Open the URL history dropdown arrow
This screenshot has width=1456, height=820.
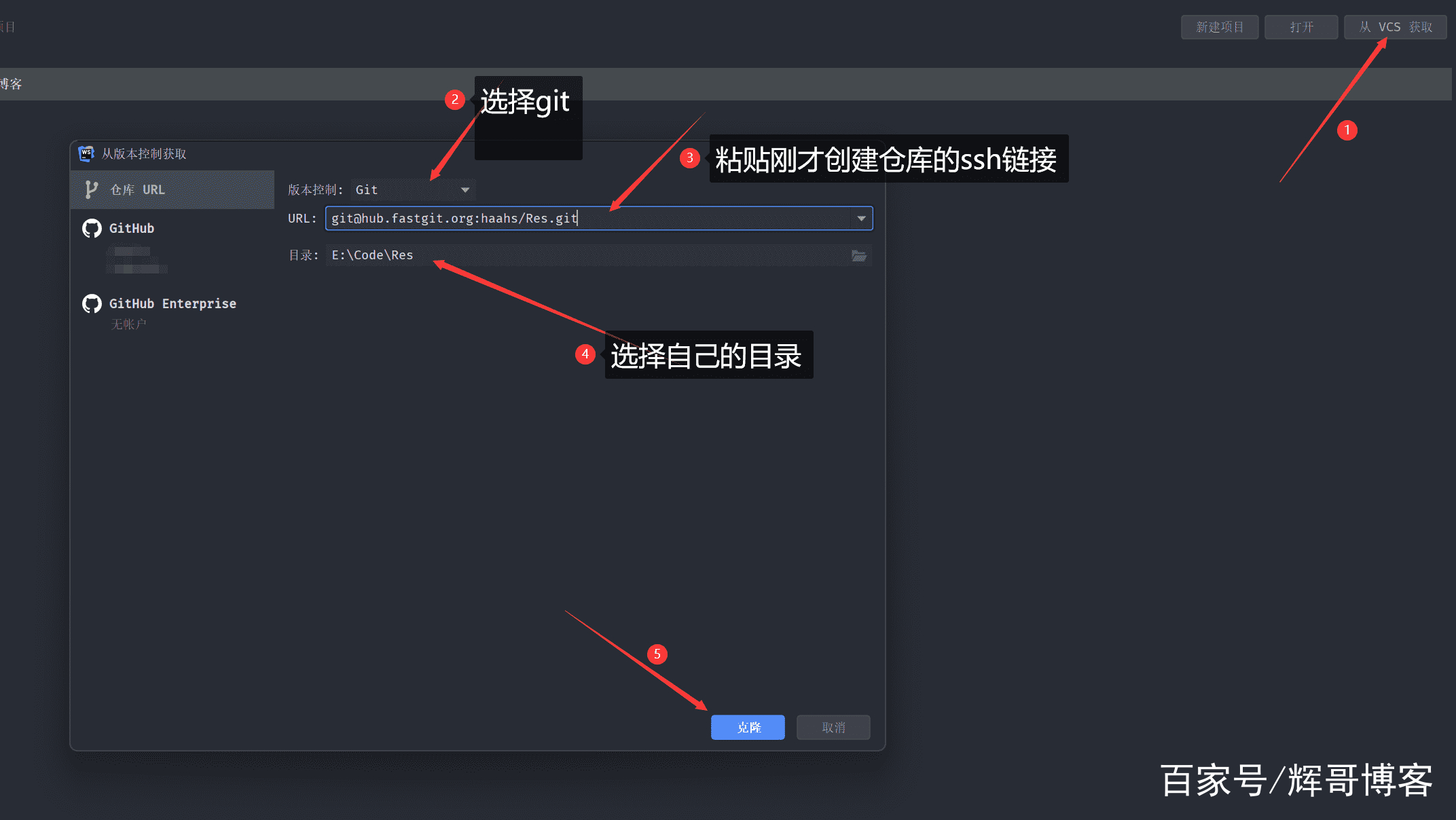861,219
